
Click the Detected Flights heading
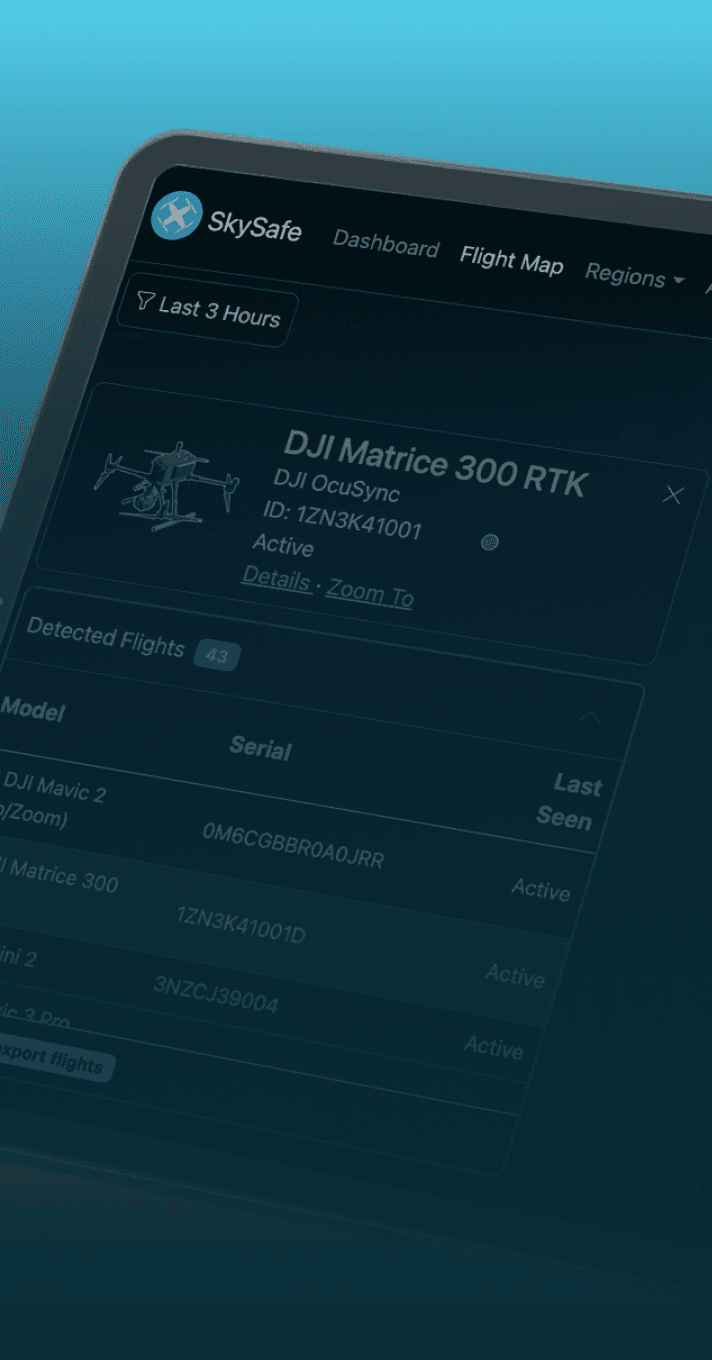click(x=105, y=636)
